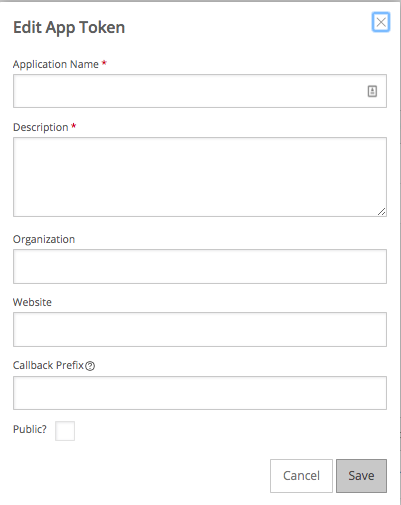Click the red asterisk beside Description
This screenshot has width=401, height=505.
pyautogui.click(x=74, y=126)
